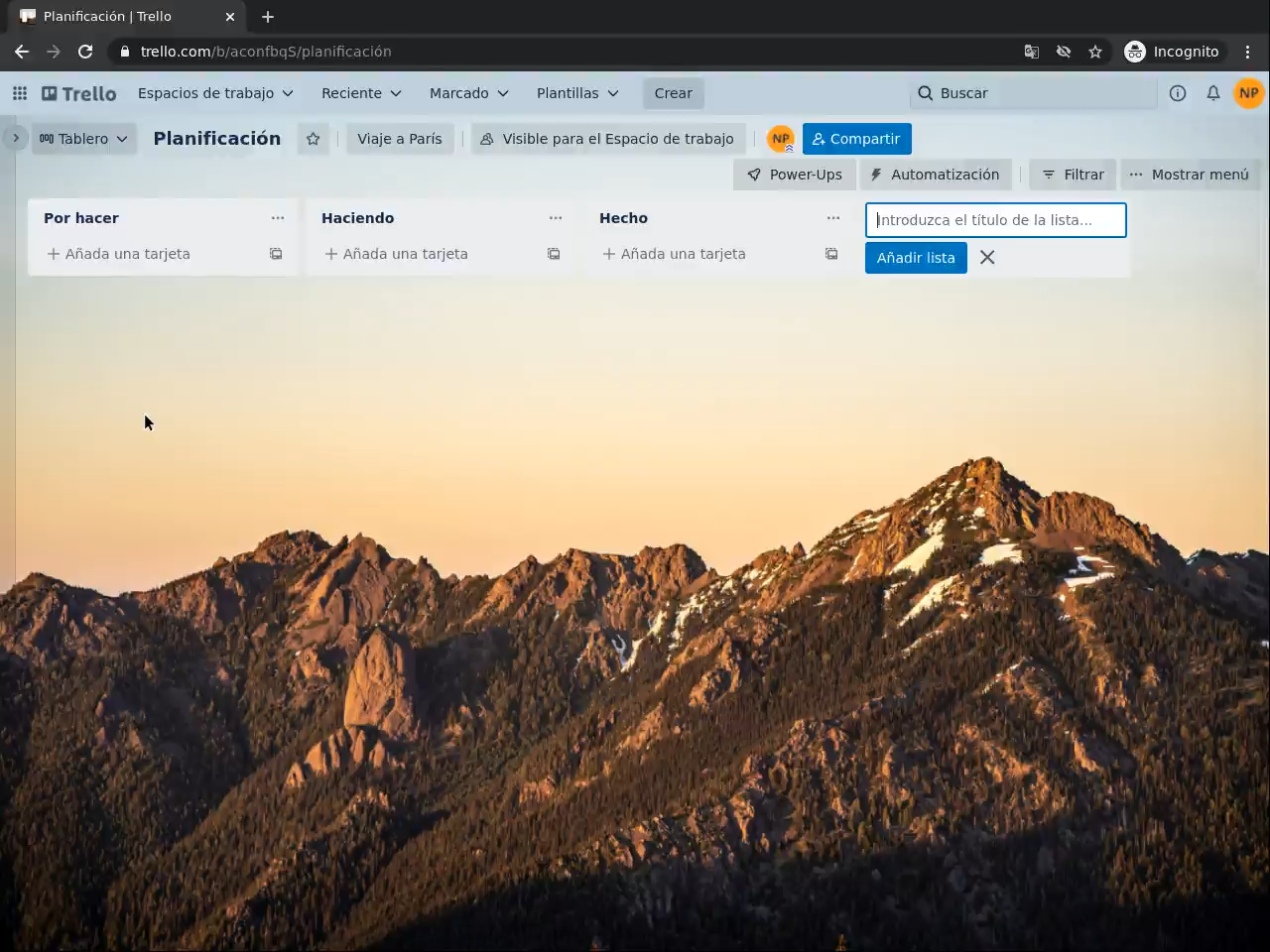
Task: Create card from template in Hecho
Action: (831, 254)
